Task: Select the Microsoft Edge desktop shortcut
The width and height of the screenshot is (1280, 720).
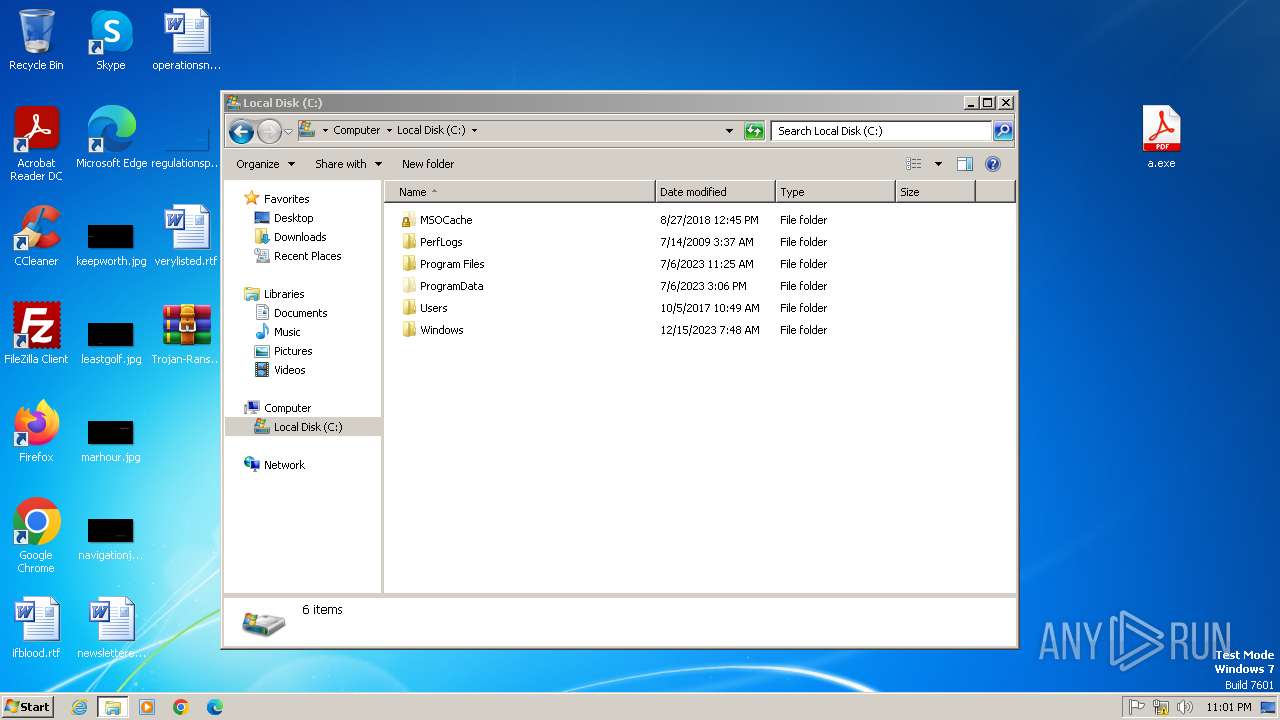Action: coord(111,138)
